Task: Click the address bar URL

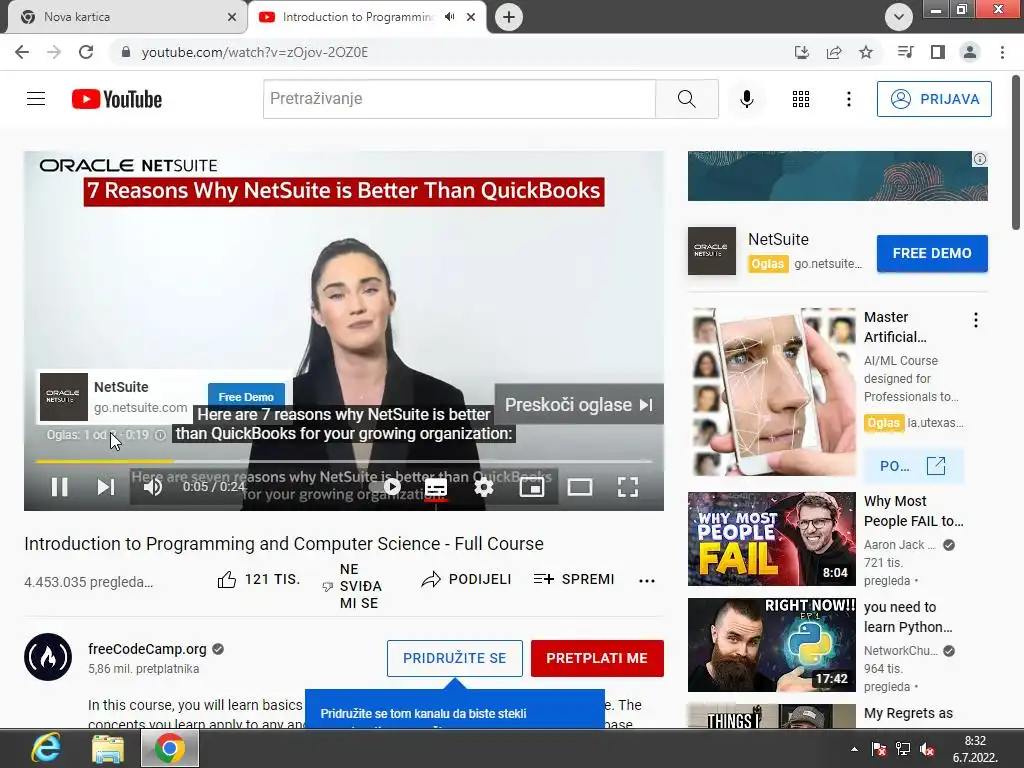Action: 255,52
